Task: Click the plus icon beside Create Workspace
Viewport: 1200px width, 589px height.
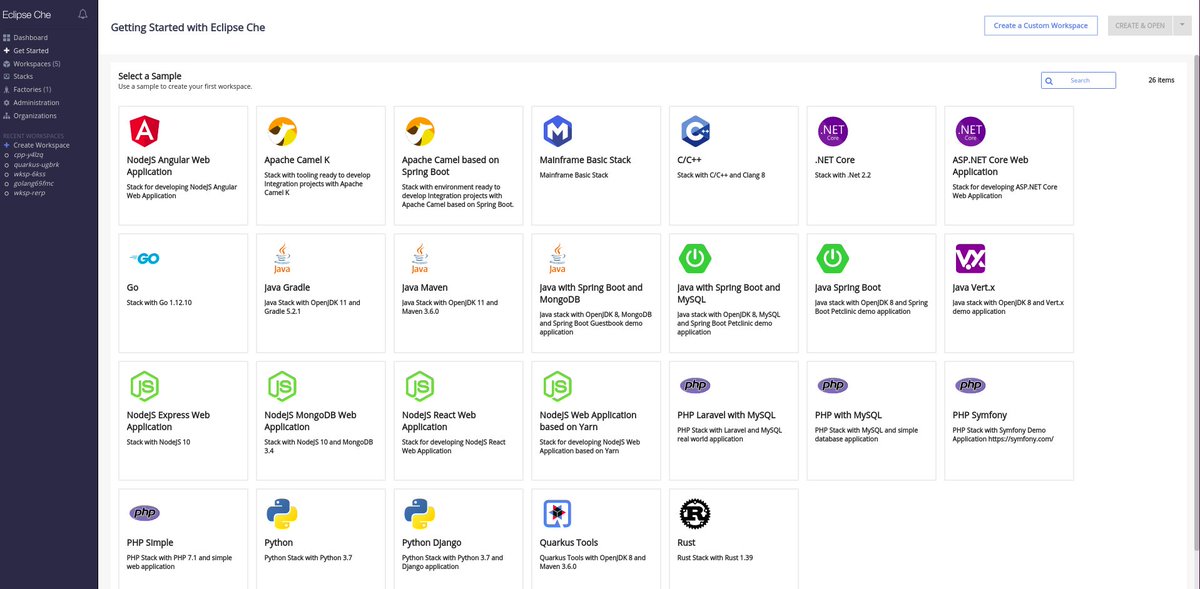Action: point(7,145)
